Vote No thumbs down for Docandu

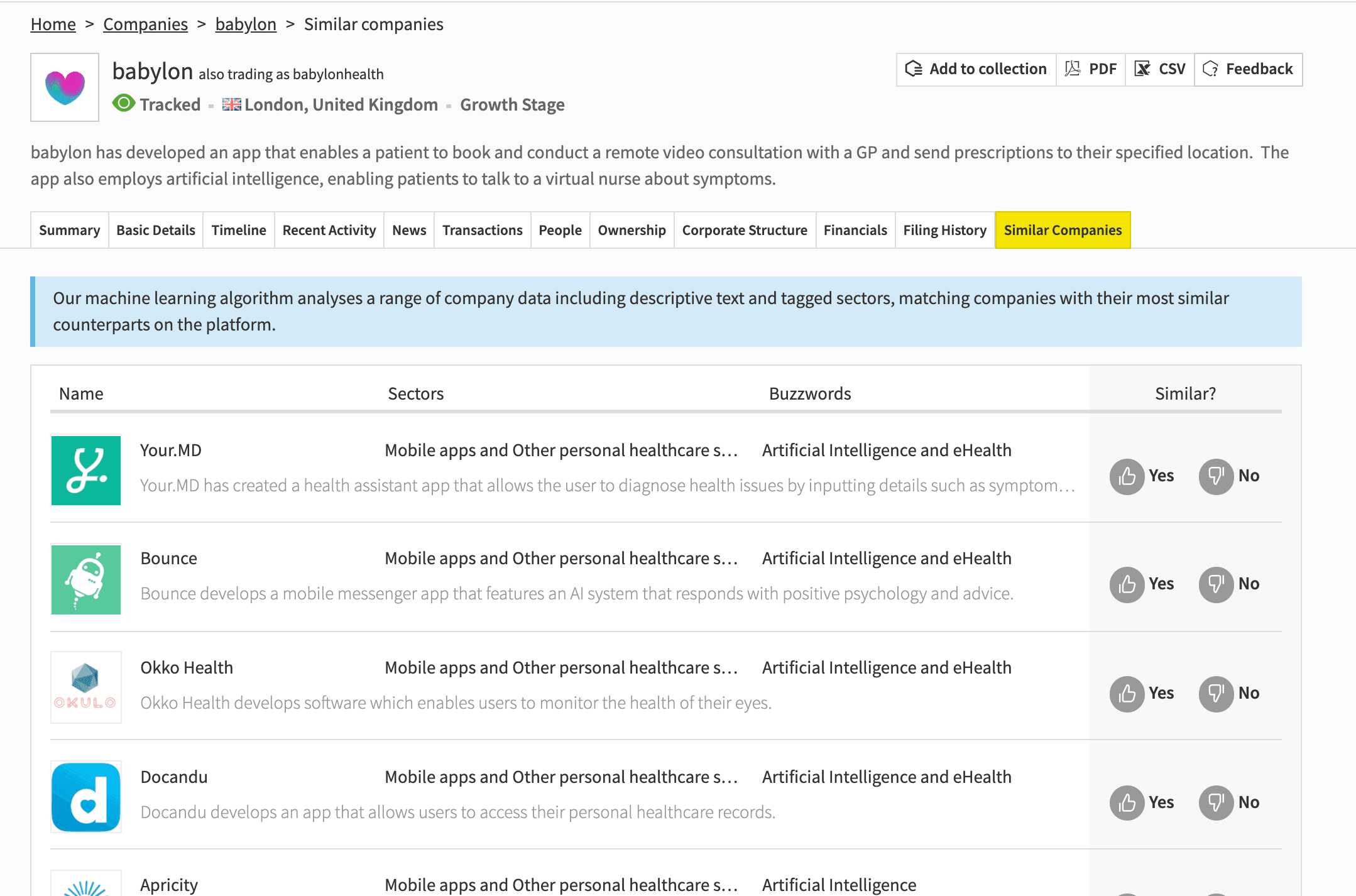coord(1217,803)
